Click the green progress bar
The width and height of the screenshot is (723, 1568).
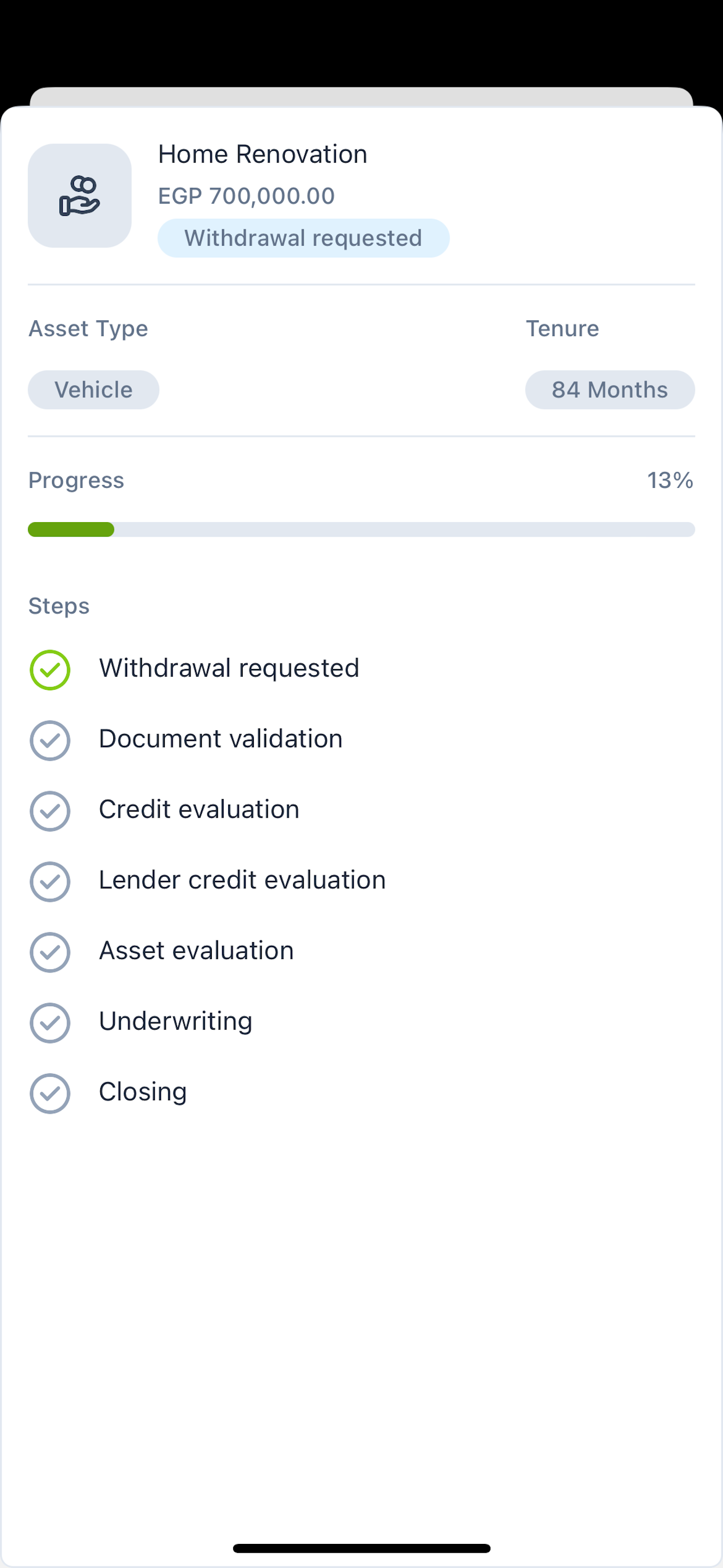[71, 529]
